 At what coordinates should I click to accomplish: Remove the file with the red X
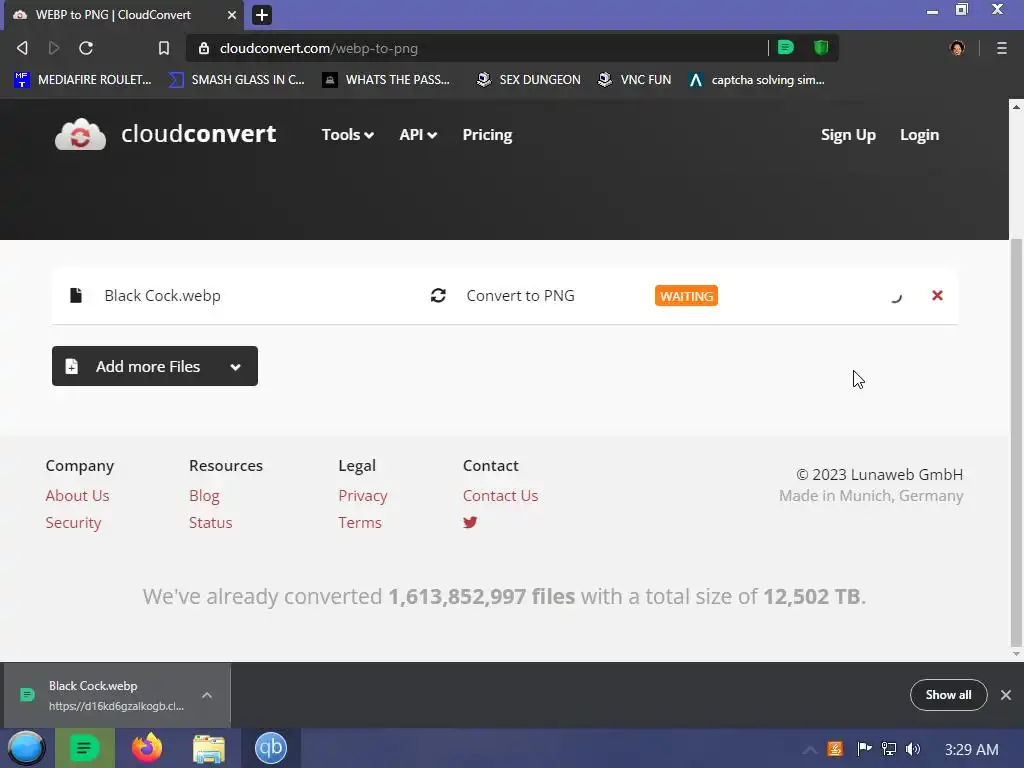936,295
